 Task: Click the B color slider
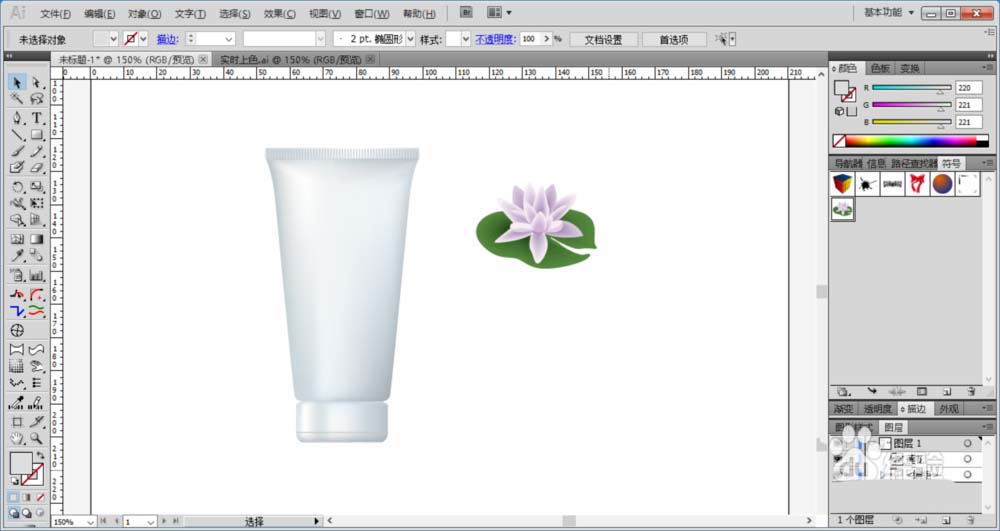[912, 122]
